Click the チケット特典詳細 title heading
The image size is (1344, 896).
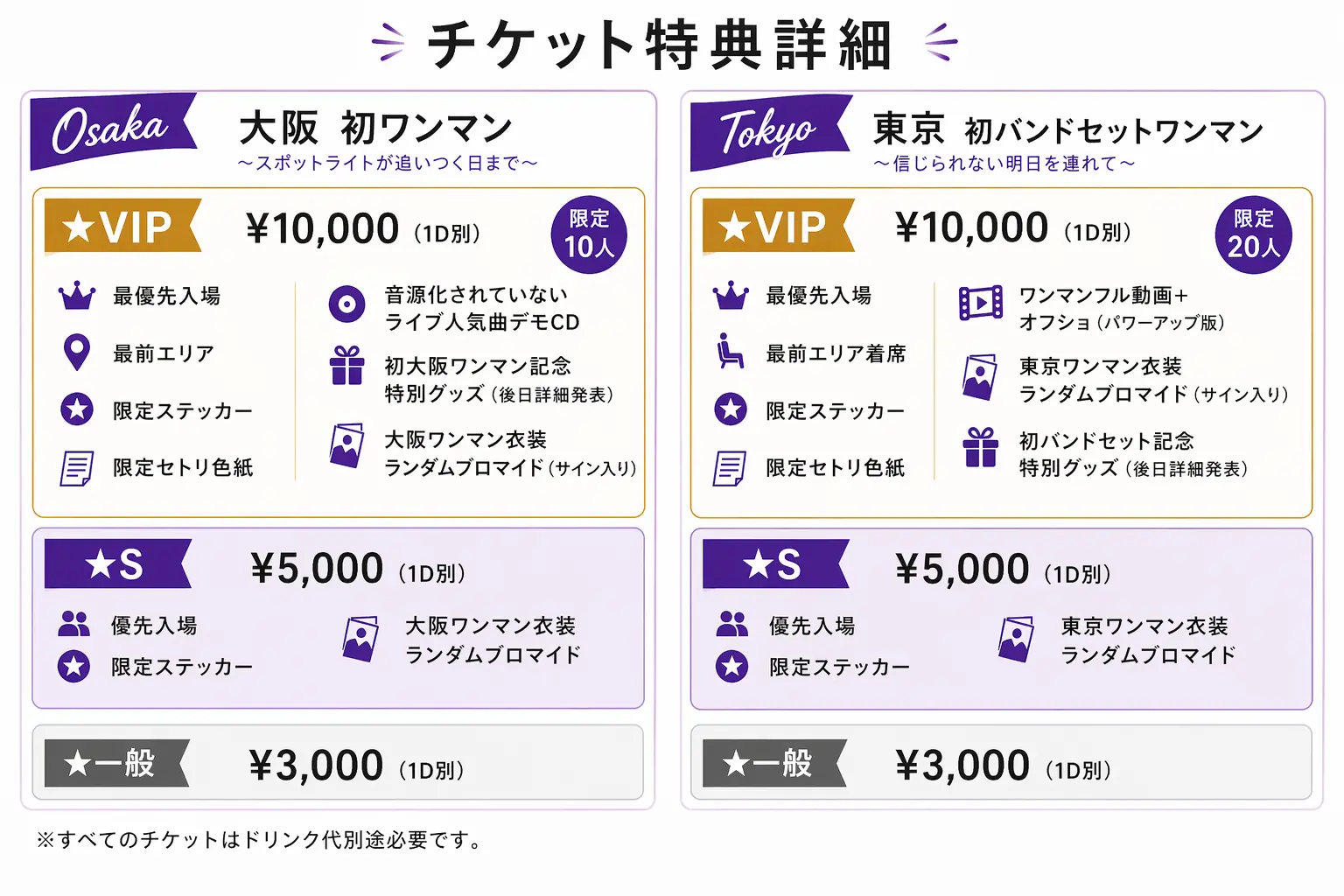pos(661,45)
